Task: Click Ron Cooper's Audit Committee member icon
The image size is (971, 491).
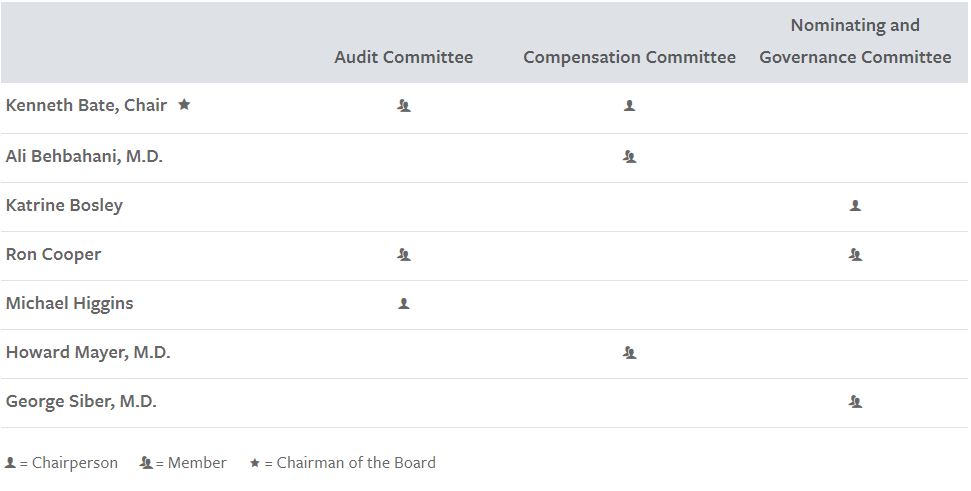Action: 404,254
